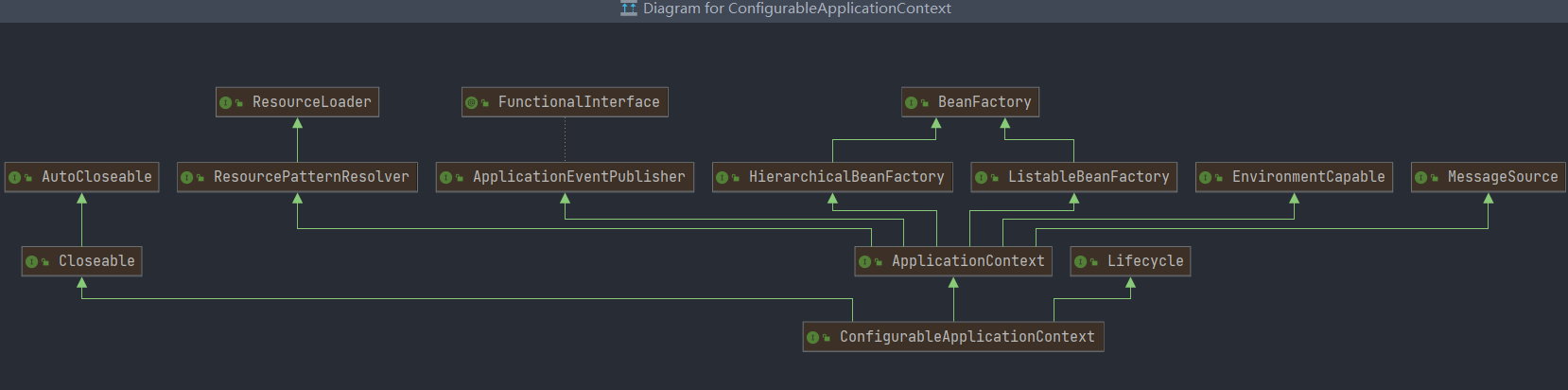Select the ApplicationEventPublisher node label

click(x=579, y=177)
